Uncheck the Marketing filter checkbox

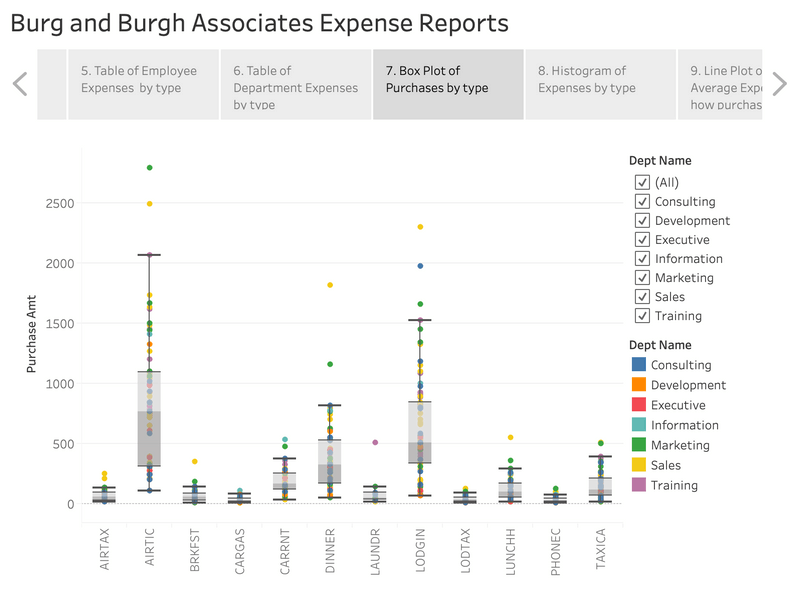[x=642, y=278]
